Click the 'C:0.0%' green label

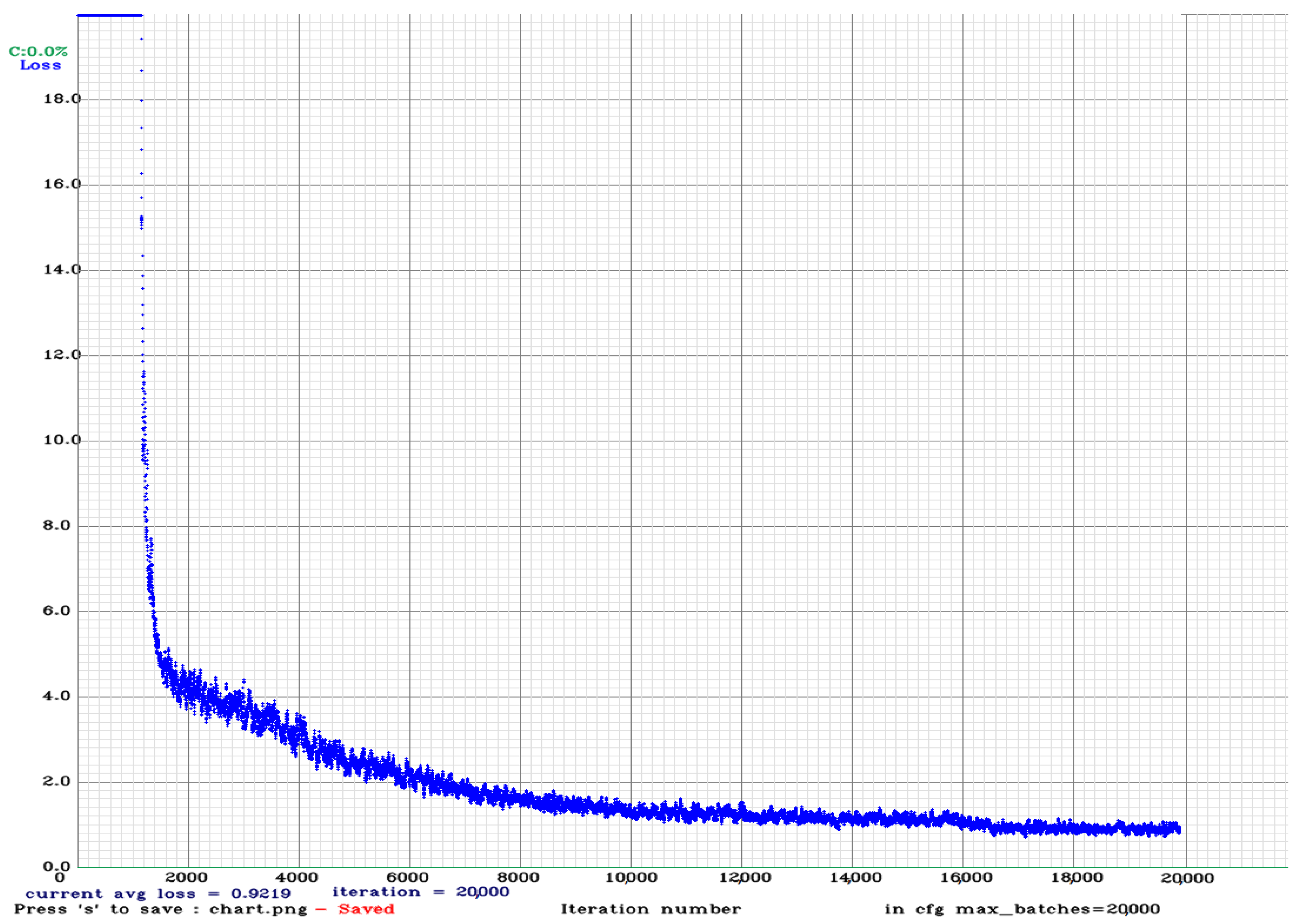click(x=38, y=52)
